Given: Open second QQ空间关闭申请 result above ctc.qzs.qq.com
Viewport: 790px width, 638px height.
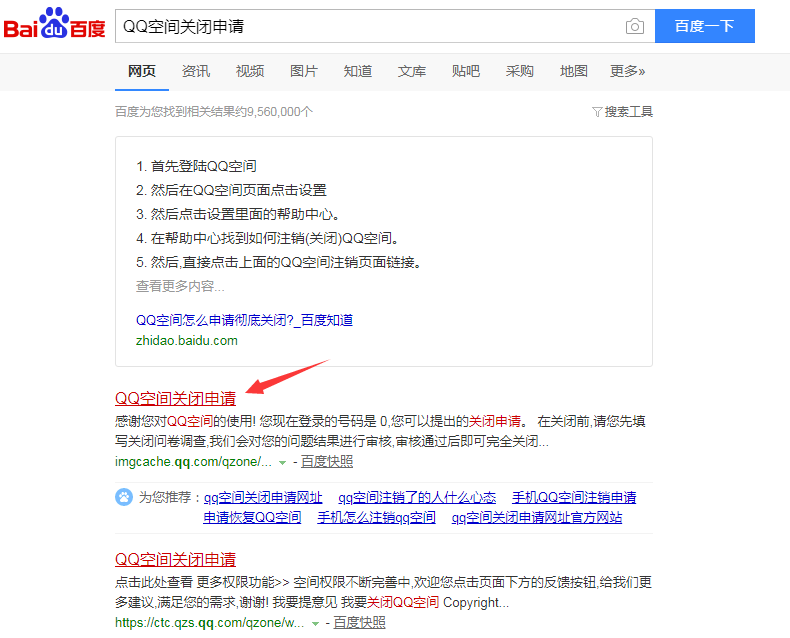Looking at the screenshot, I should [x=175, y=559].
